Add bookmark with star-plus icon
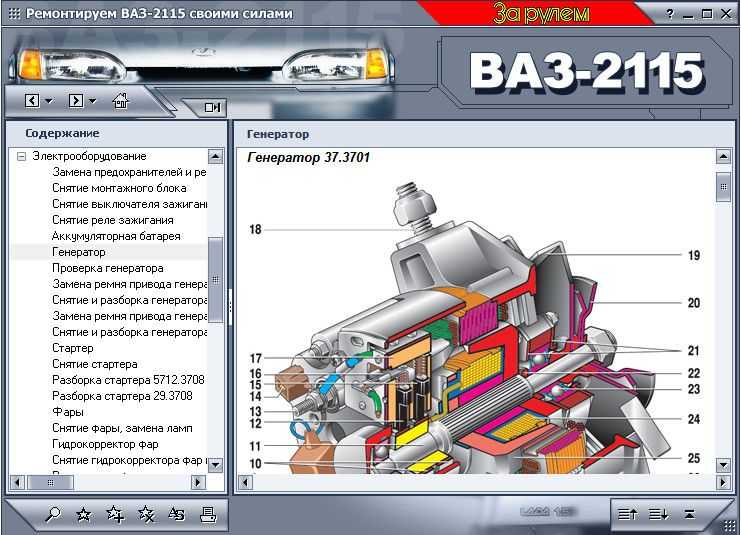This screenshot has height=535, width=741. click(115, 514)
